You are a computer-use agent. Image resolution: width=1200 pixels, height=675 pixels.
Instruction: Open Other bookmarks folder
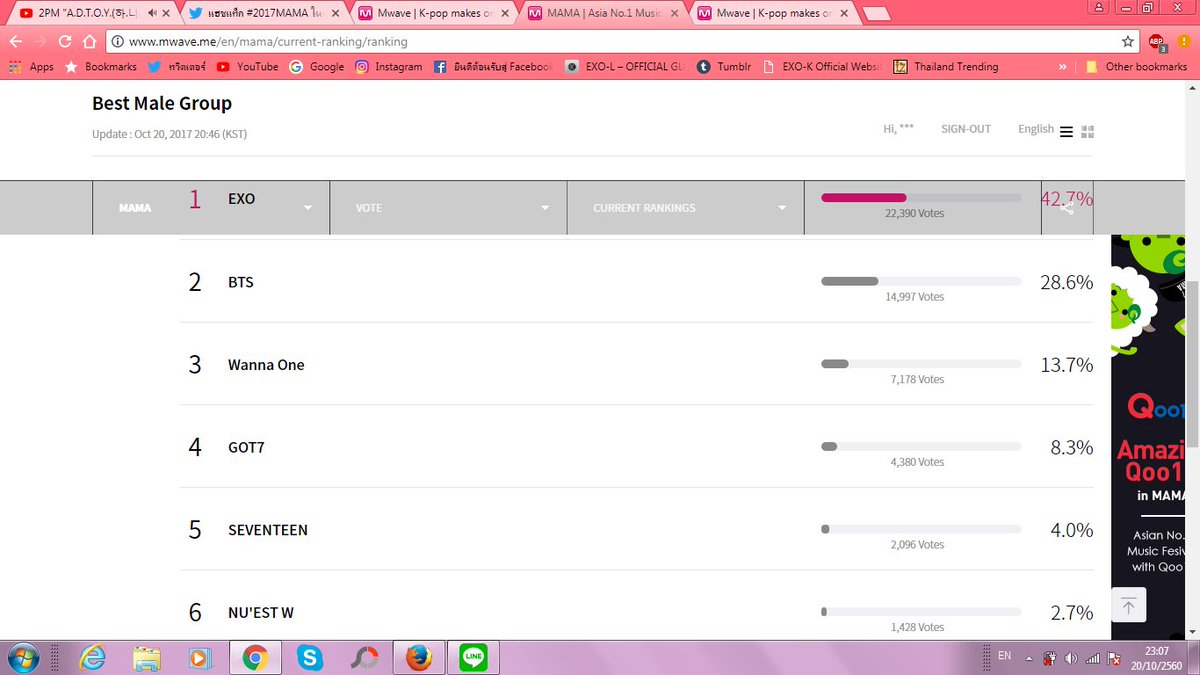[1136, 67]
